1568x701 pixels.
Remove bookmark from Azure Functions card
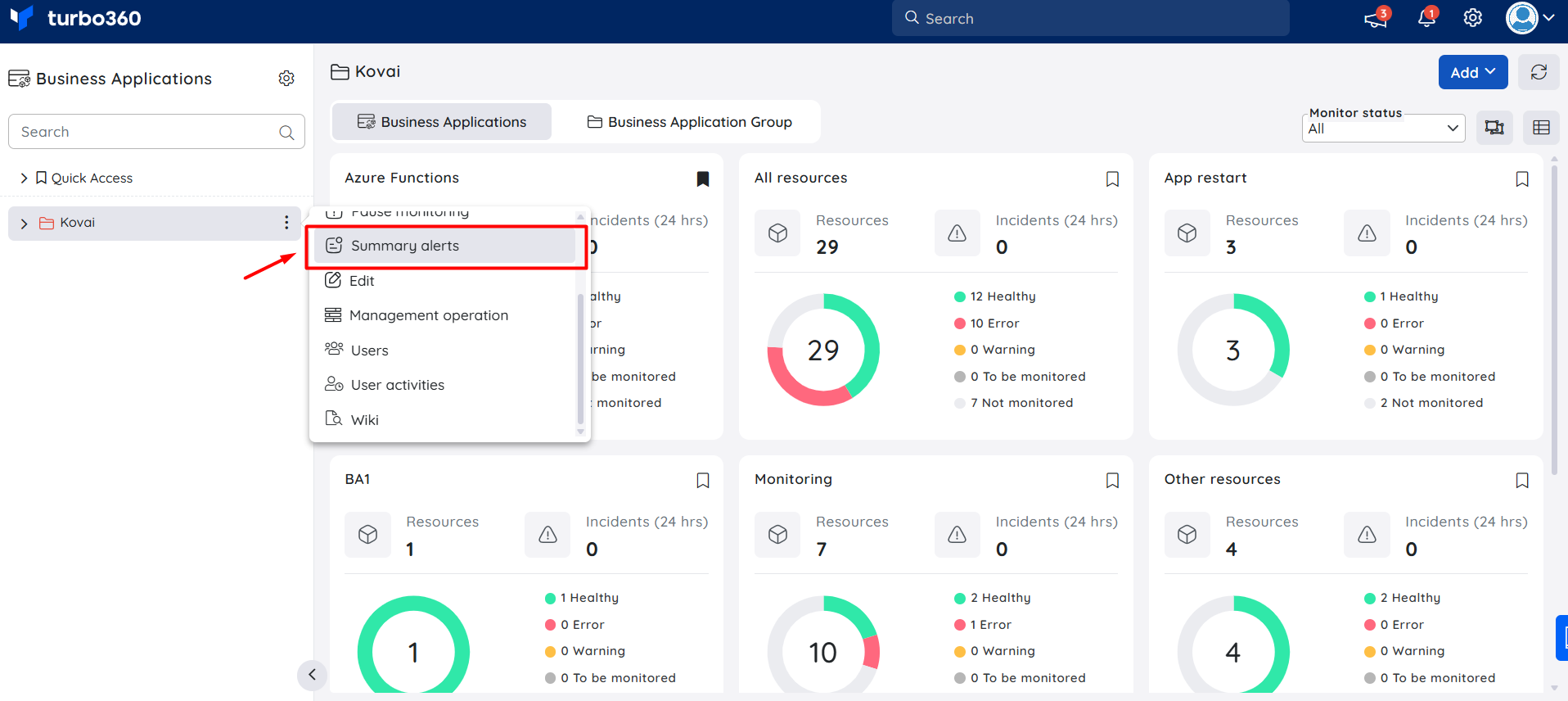703,179
